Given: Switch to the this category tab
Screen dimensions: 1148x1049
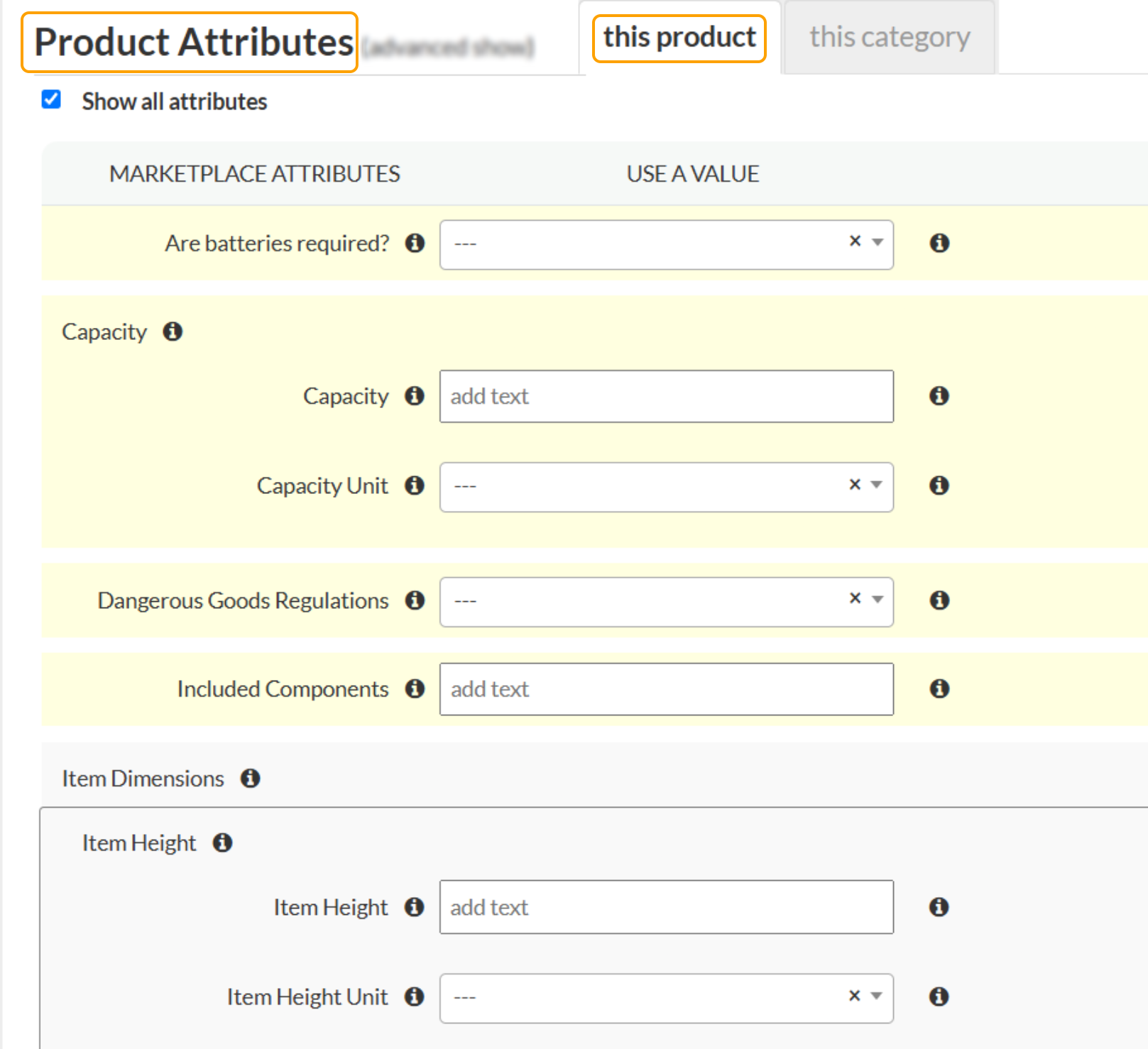Looking at the screenshot, I should pos(890,37).
